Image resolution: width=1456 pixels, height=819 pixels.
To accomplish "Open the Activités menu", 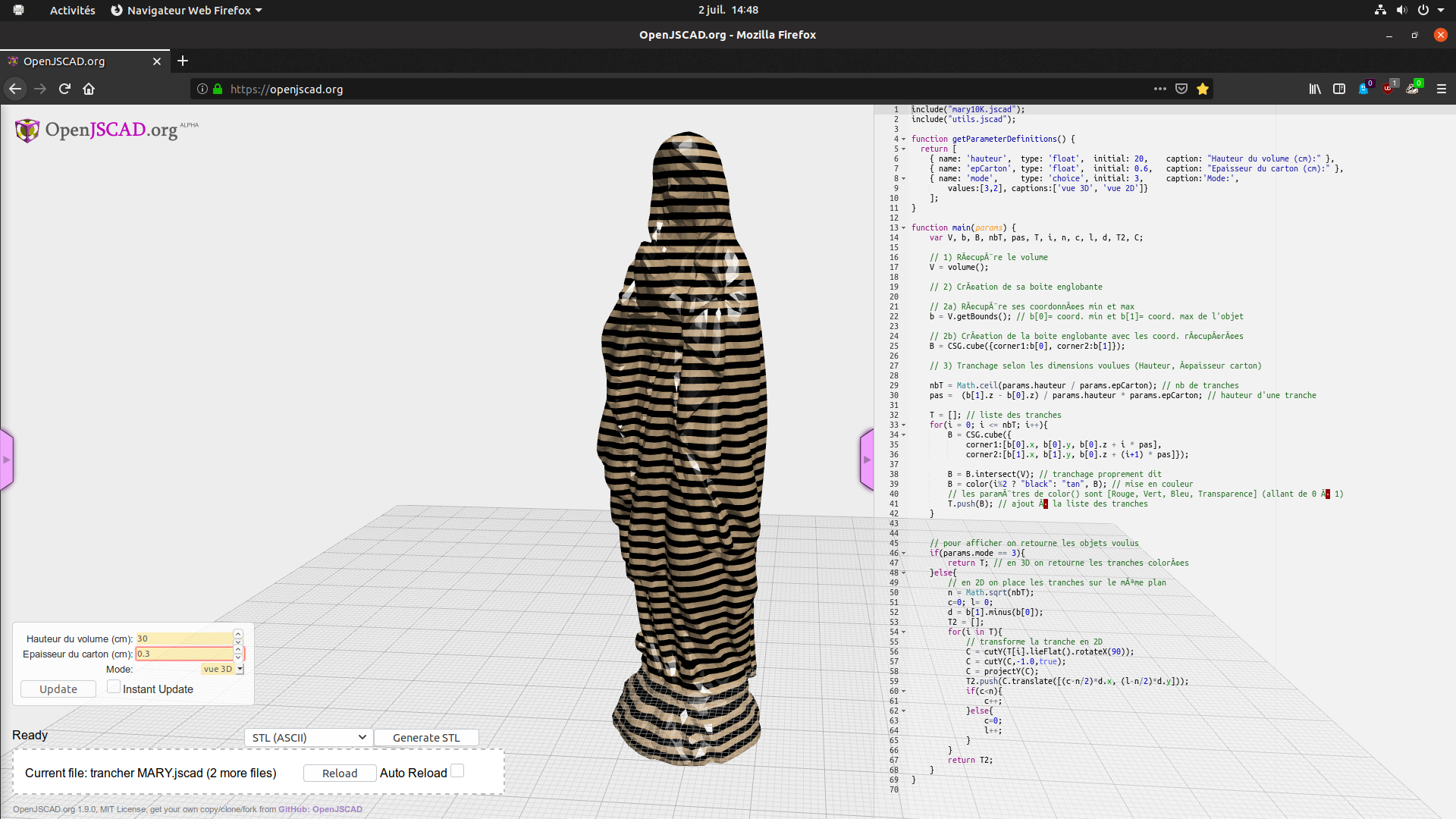I will pos(72,10).
